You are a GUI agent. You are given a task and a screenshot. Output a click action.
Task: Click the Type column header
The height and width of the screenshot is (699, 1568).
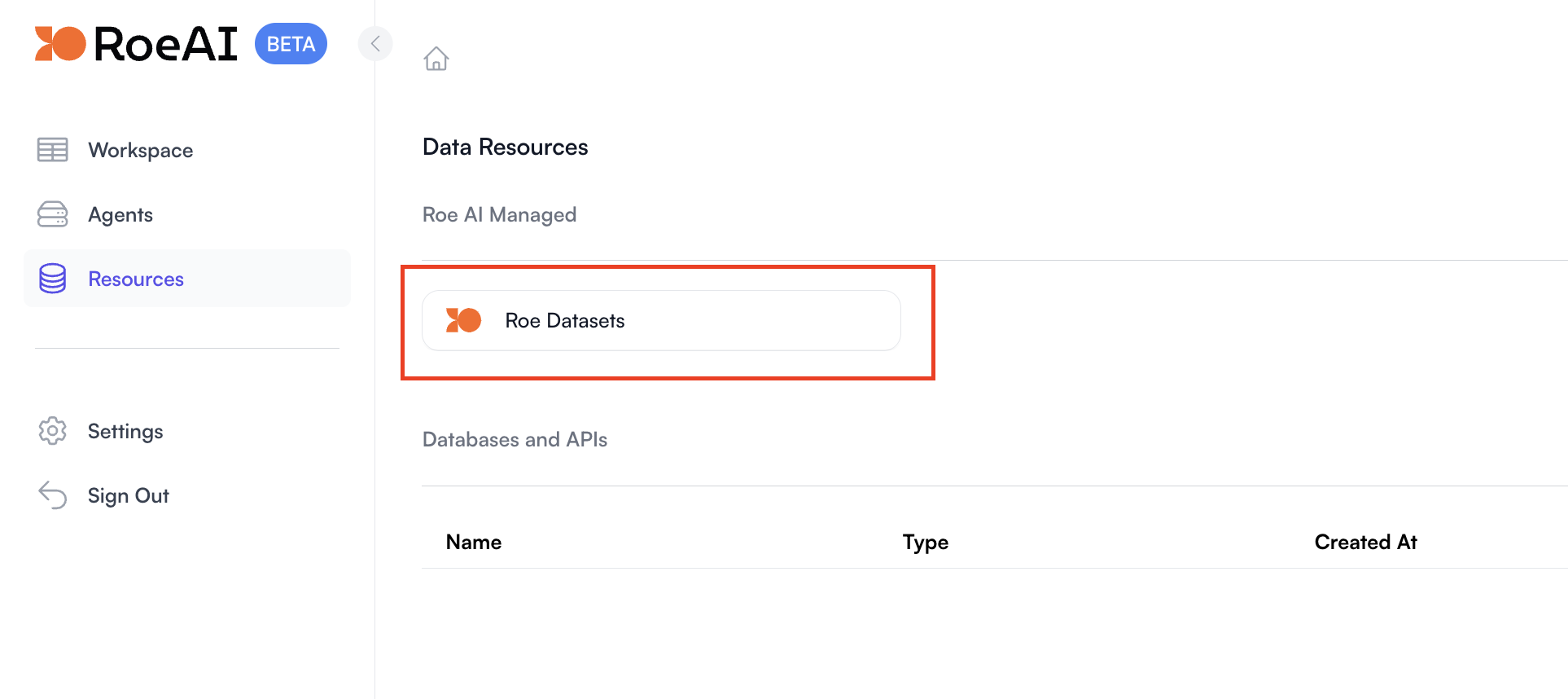coord(926,543)
